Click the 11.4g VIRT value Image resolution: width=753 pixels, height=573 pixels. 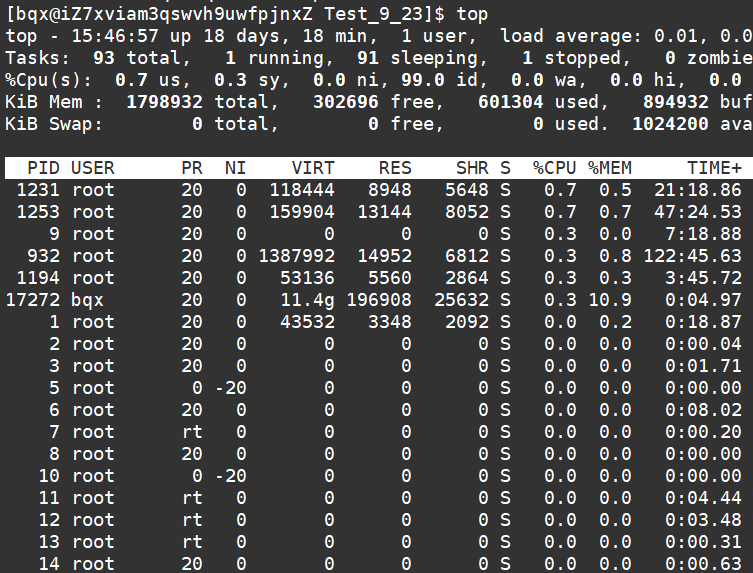[307, 300]
